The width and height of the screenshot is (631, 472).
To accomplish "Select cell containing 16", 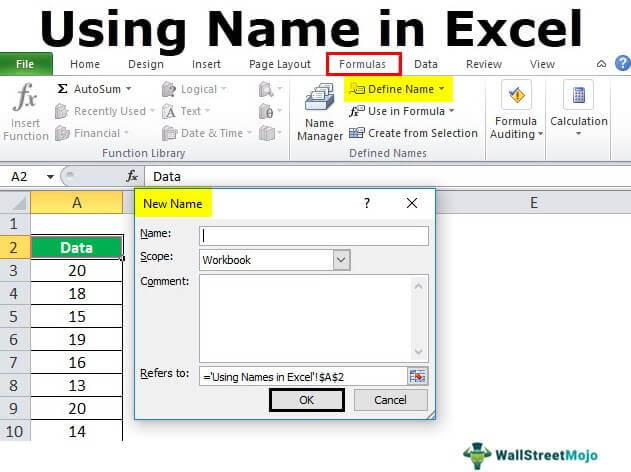I will point(76,362).
